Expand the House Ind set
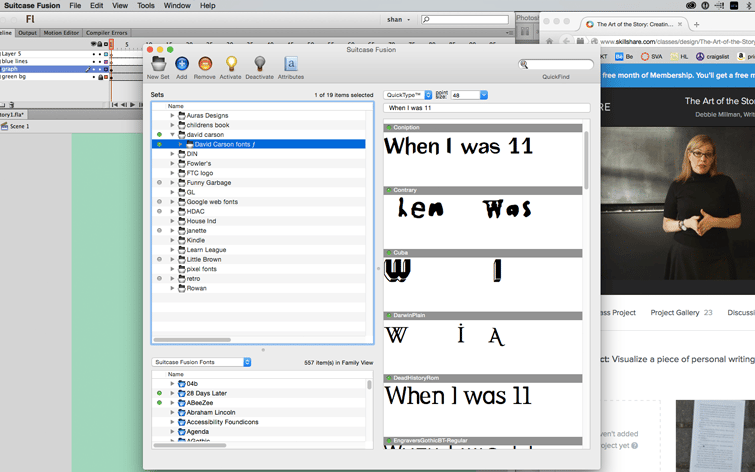Screen dimensions: 755x472 click(172, 221)
